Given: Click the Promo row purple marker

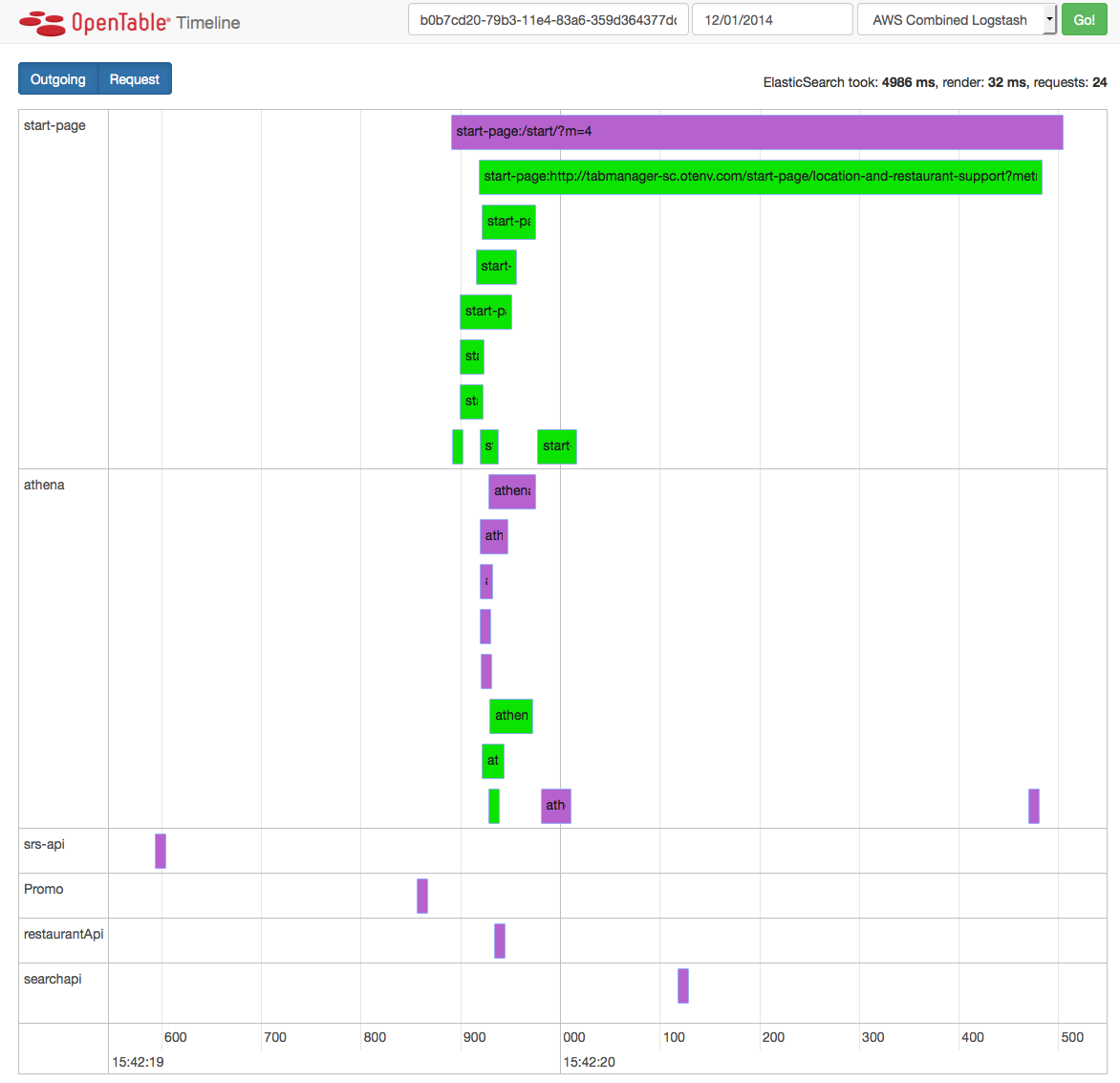Looking at the screenshot, I should (x=422, y=896).
